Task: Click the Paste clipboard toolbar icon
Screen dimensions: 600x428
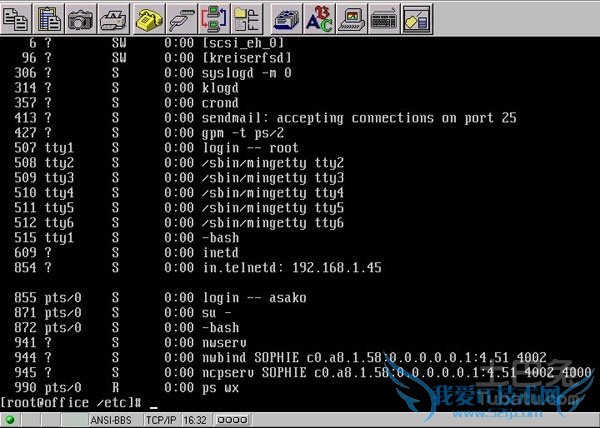Action: pyautogui.click(x=49, y=19)
